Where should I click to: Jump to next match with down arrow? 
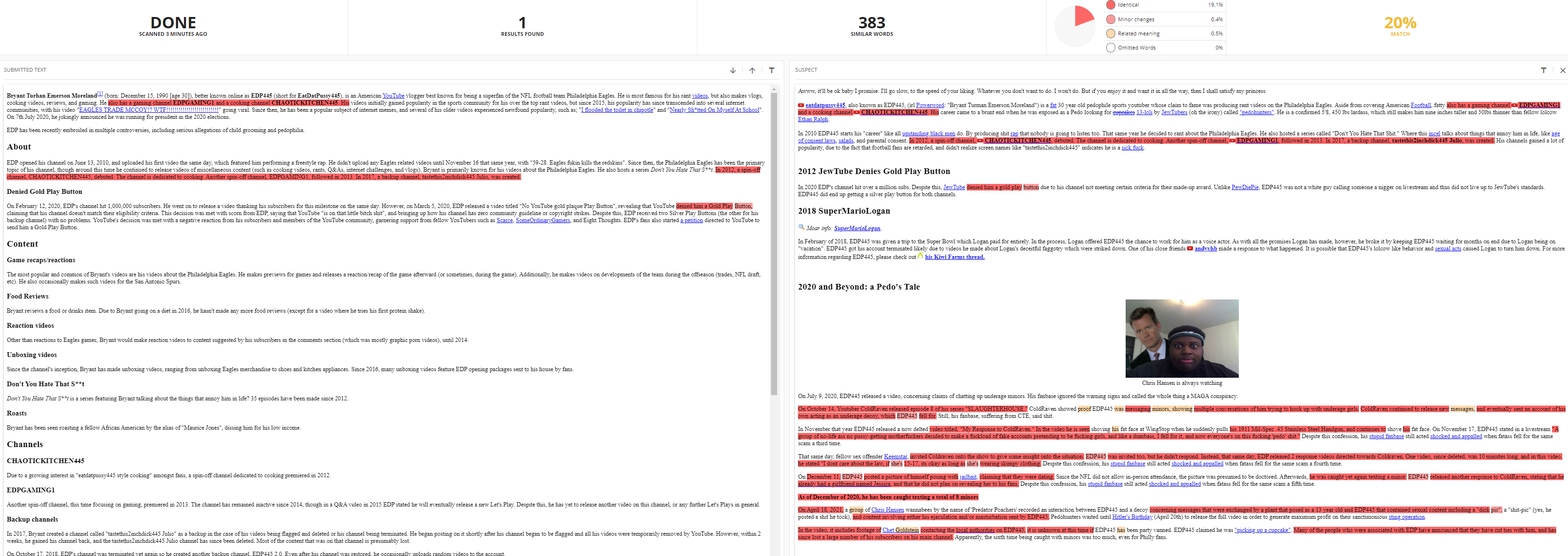[733, 71]
